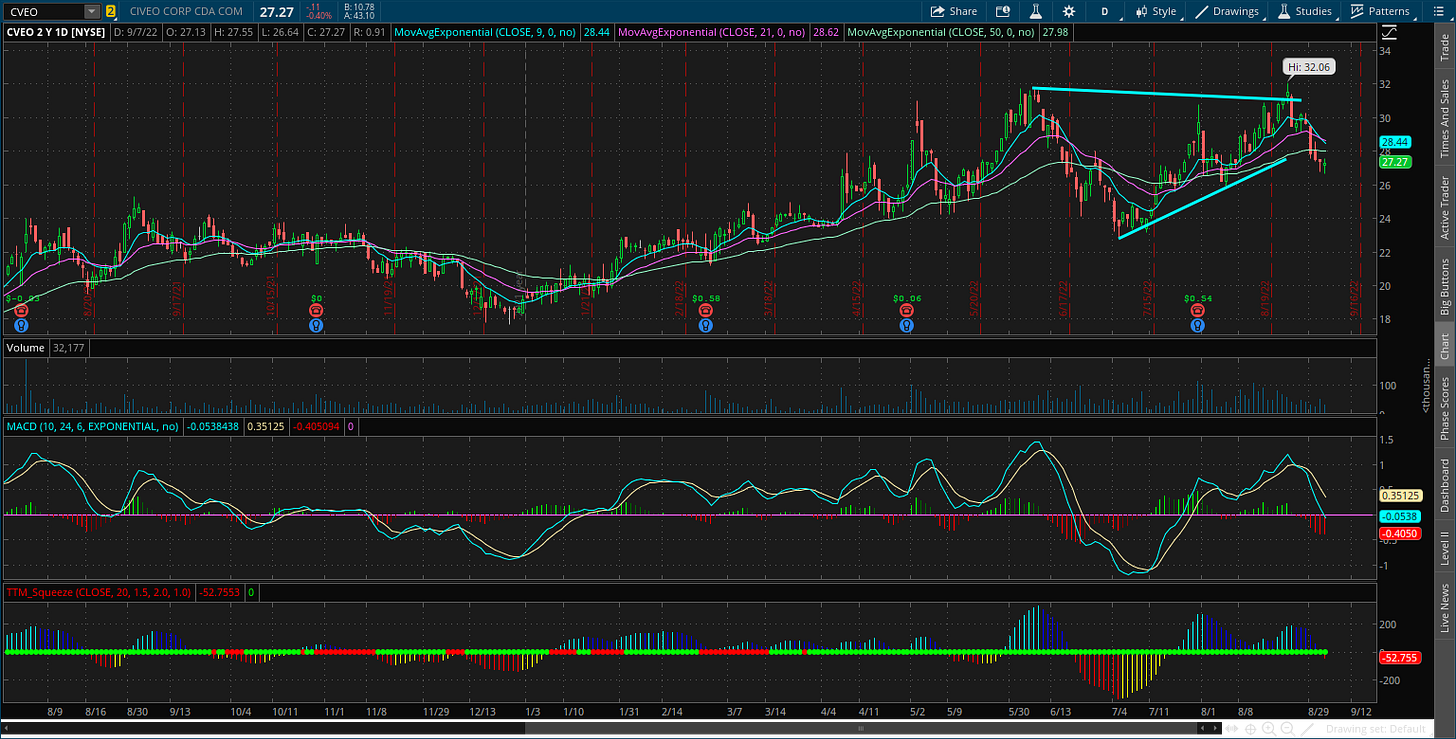Open the Big Buttons side tab
Image resolution: width=1456 pixels, height=739 pixels.
tap(1444, 287)
